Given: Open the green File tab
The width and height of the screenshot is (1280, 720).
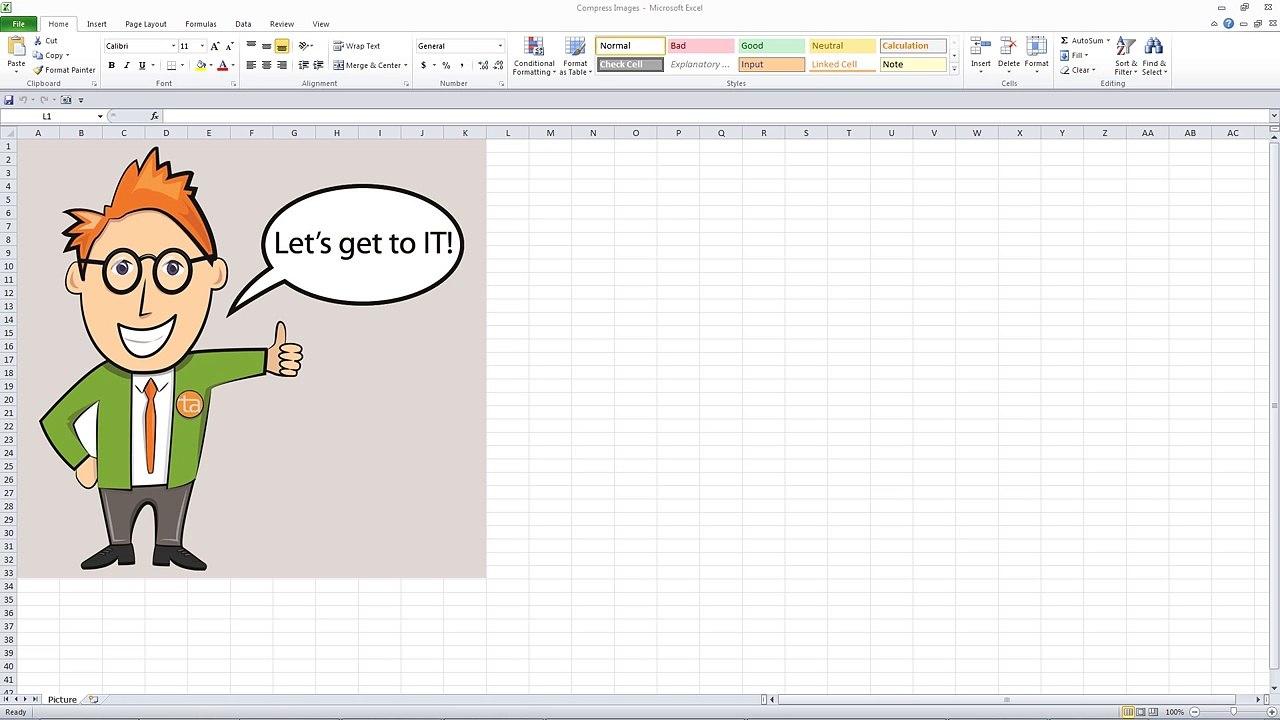Looking at the screenshot, I should tap(19, 24).
